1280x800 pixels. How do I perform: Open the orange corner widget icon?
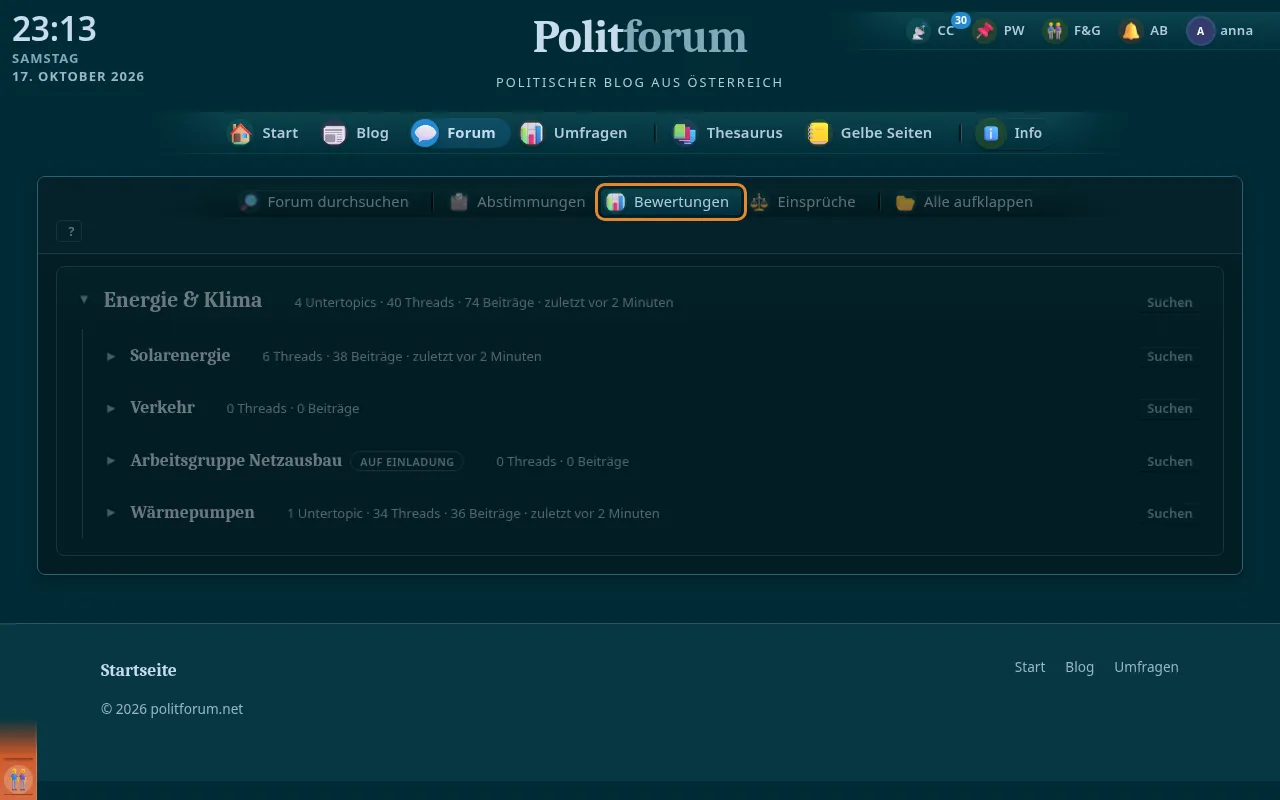[x=18, y=778]
